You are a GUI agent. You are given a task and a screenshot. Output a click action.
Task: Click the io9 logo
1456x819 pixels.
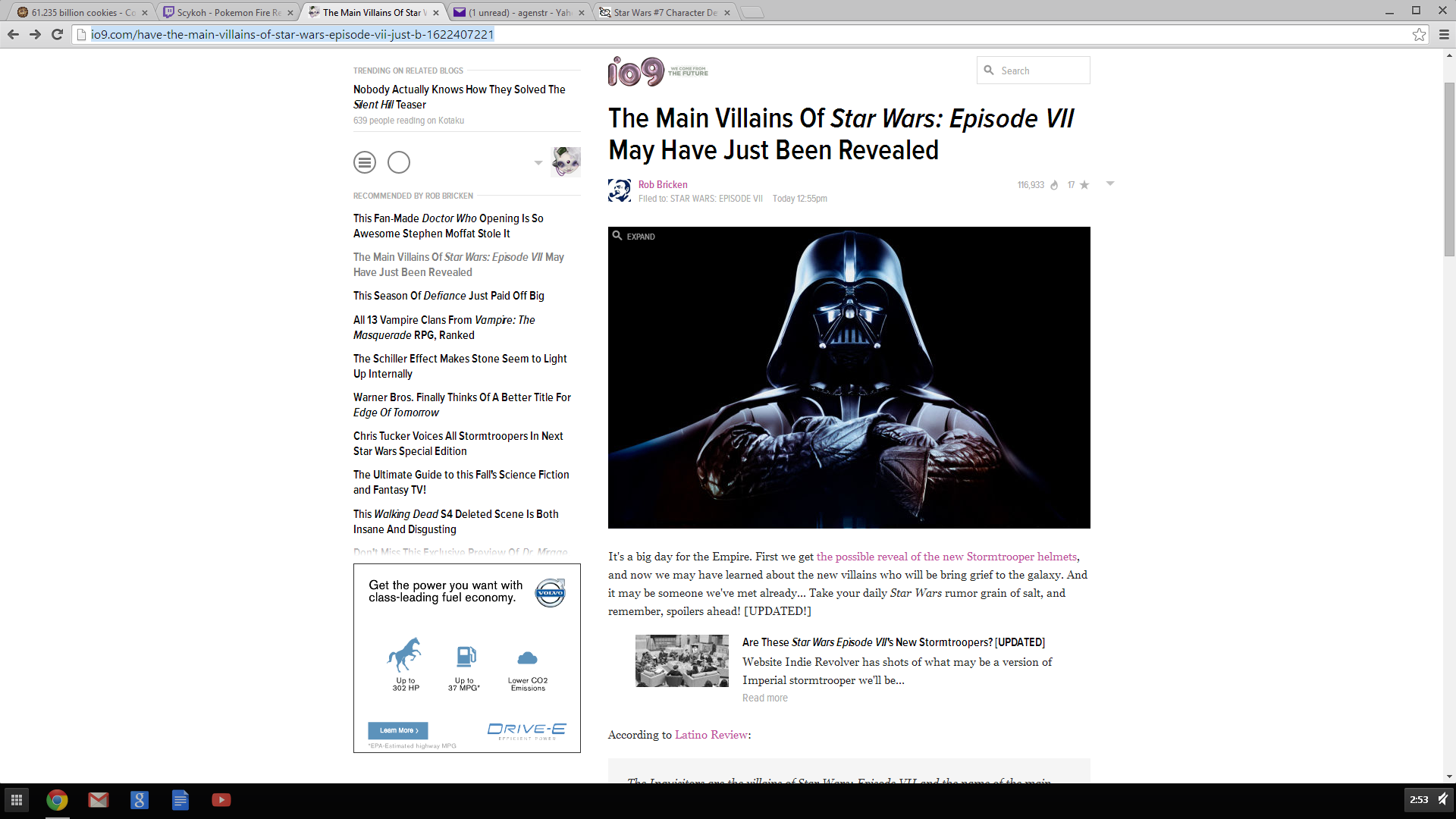tap(636, 71)
